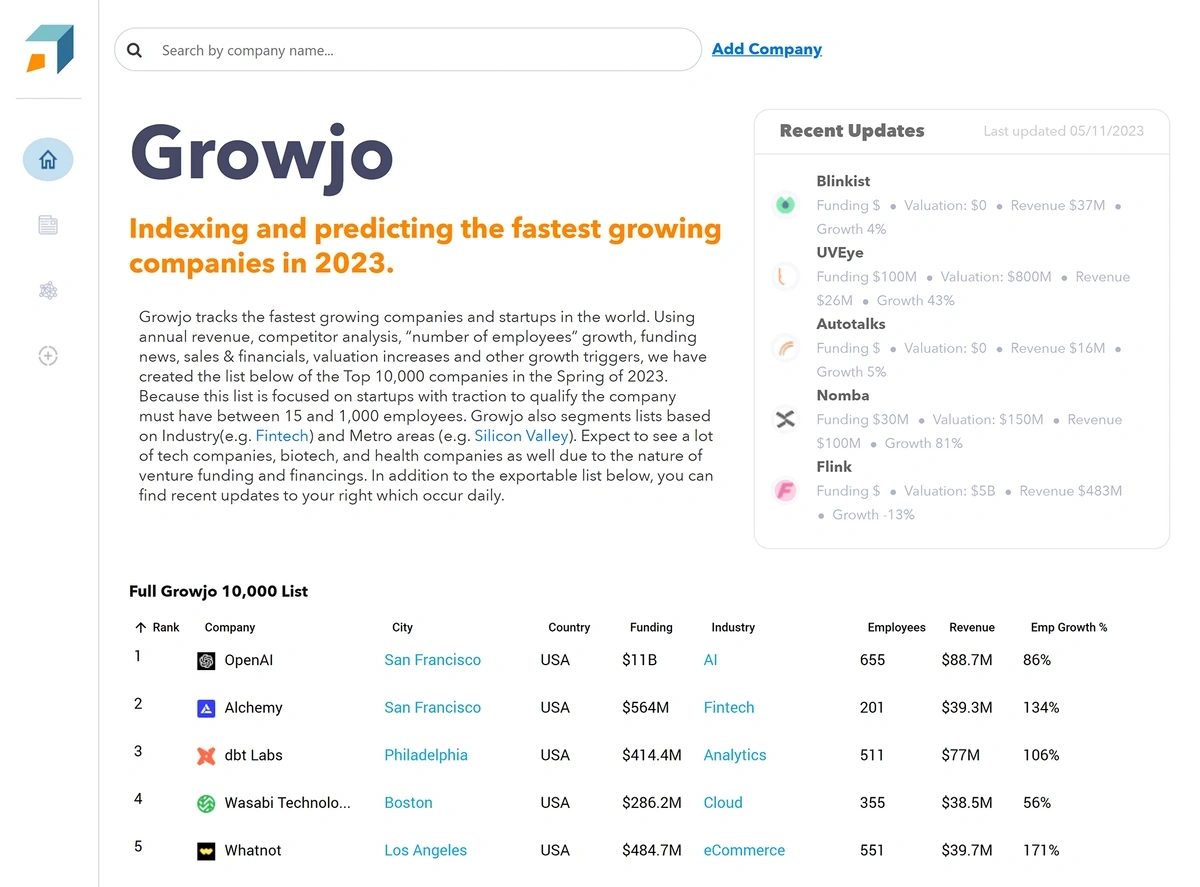Click the OpenAI logo in table
Screen dimensions: 1200x887
click(206, 661)
